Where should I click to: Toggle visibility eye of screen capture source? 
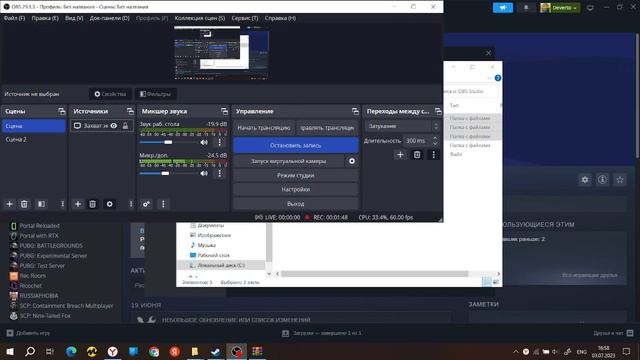coord(114,126)
